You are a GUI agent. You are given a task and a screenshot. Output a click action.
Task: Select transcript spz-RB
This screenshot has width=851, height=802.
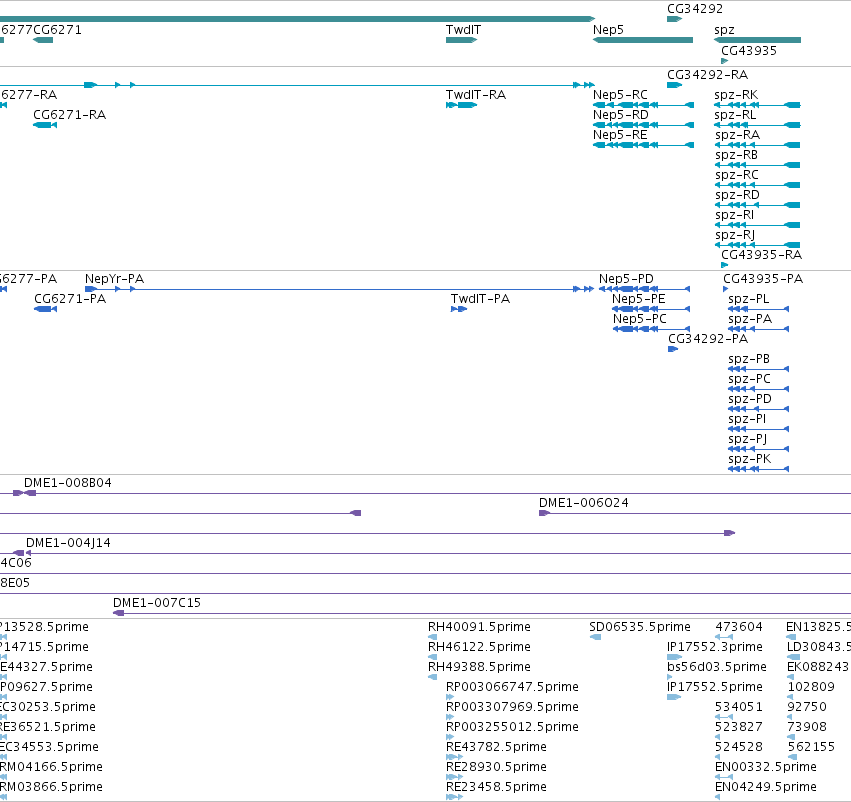758,165
